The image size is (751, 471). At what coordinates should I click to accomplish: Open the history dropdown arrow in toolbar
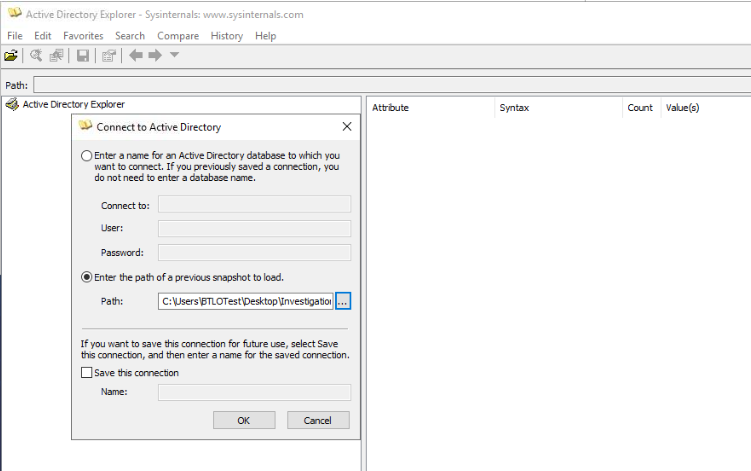tap(174, 55)
